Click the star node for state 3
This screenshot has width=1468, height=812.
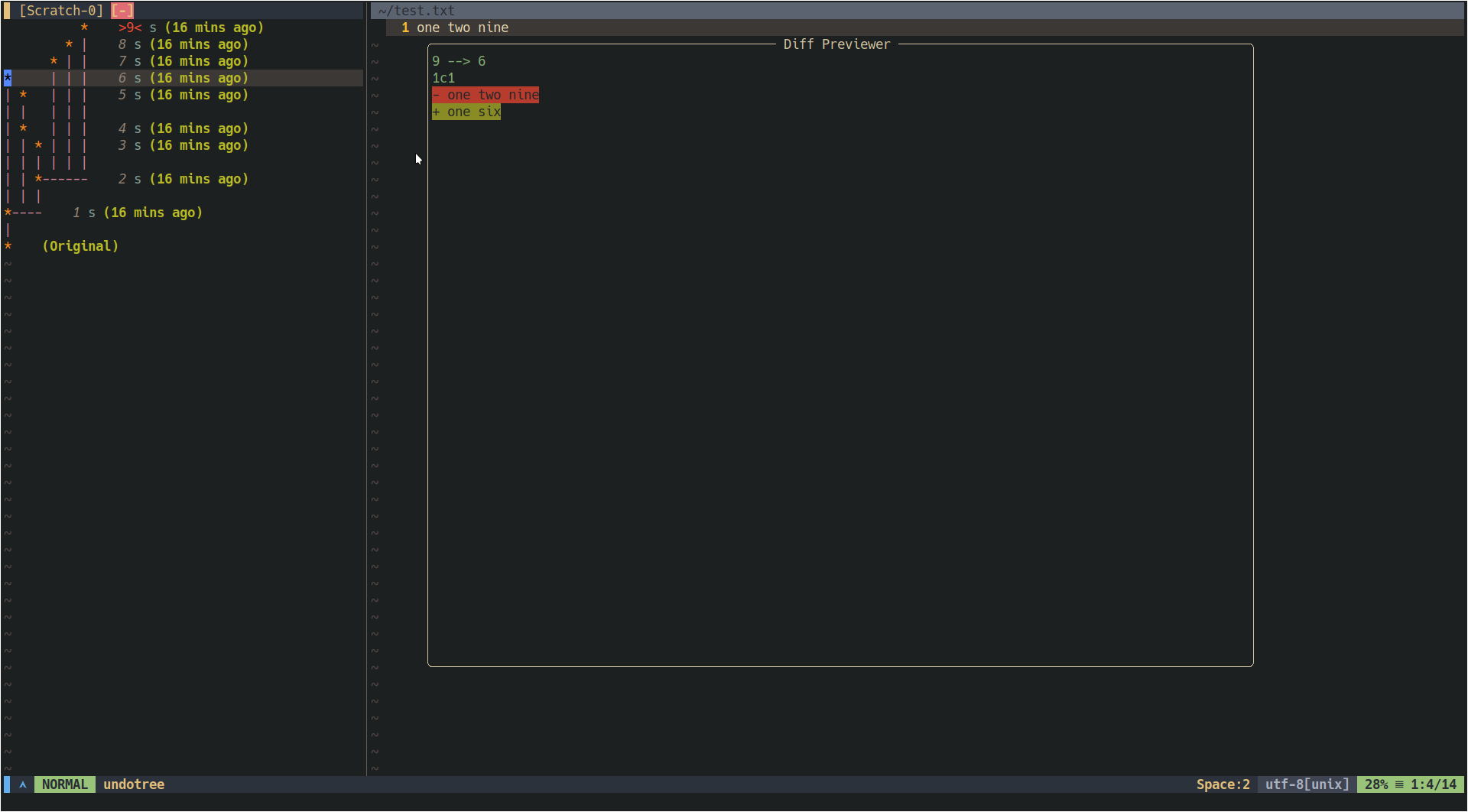(38, 145)
